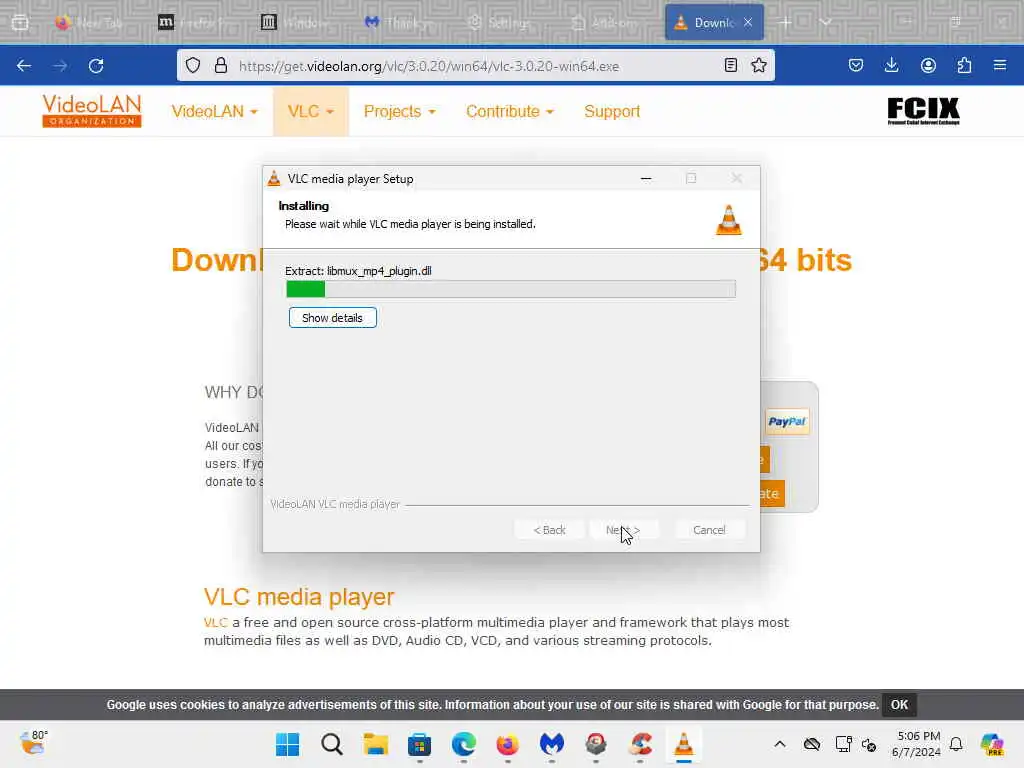Show hidden system tray icons chevron

pos(780,744)
